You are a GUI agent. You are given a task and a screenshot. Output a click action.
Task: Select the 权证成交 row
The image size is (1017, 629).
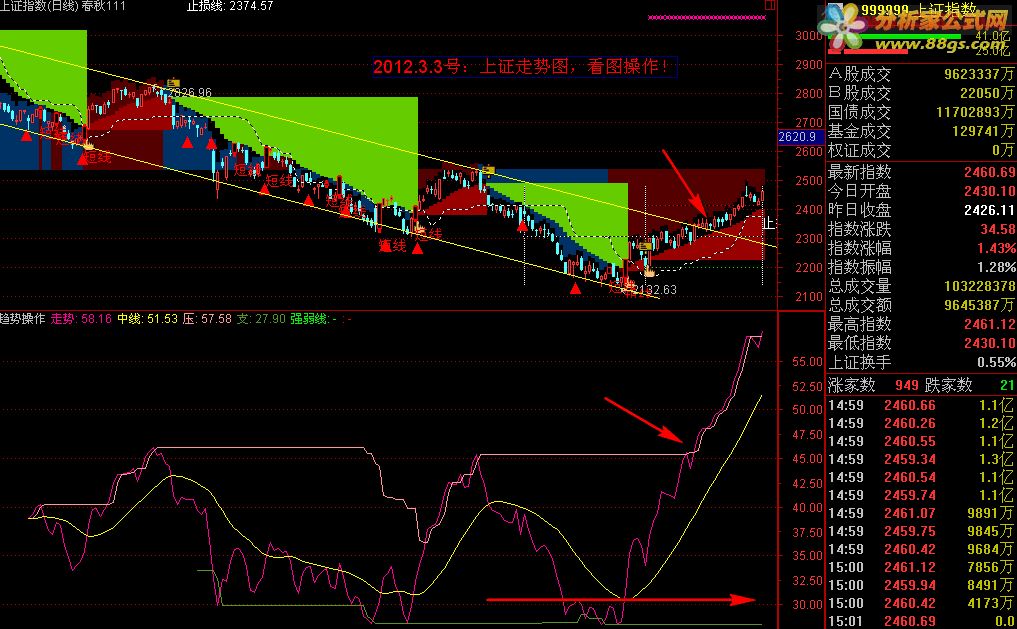point(922,150)
